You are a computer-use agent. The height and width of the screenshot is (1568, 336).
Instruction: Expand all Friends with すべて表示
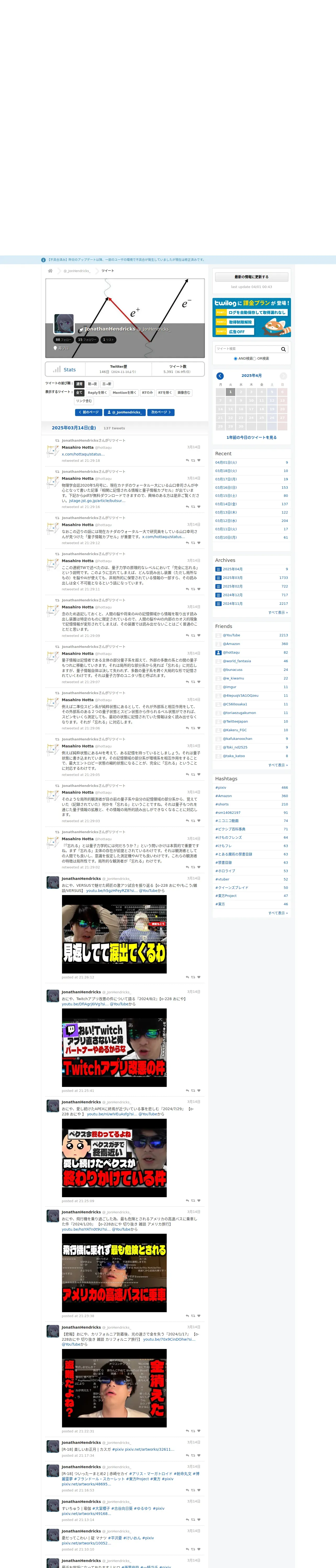coord(278,765)
